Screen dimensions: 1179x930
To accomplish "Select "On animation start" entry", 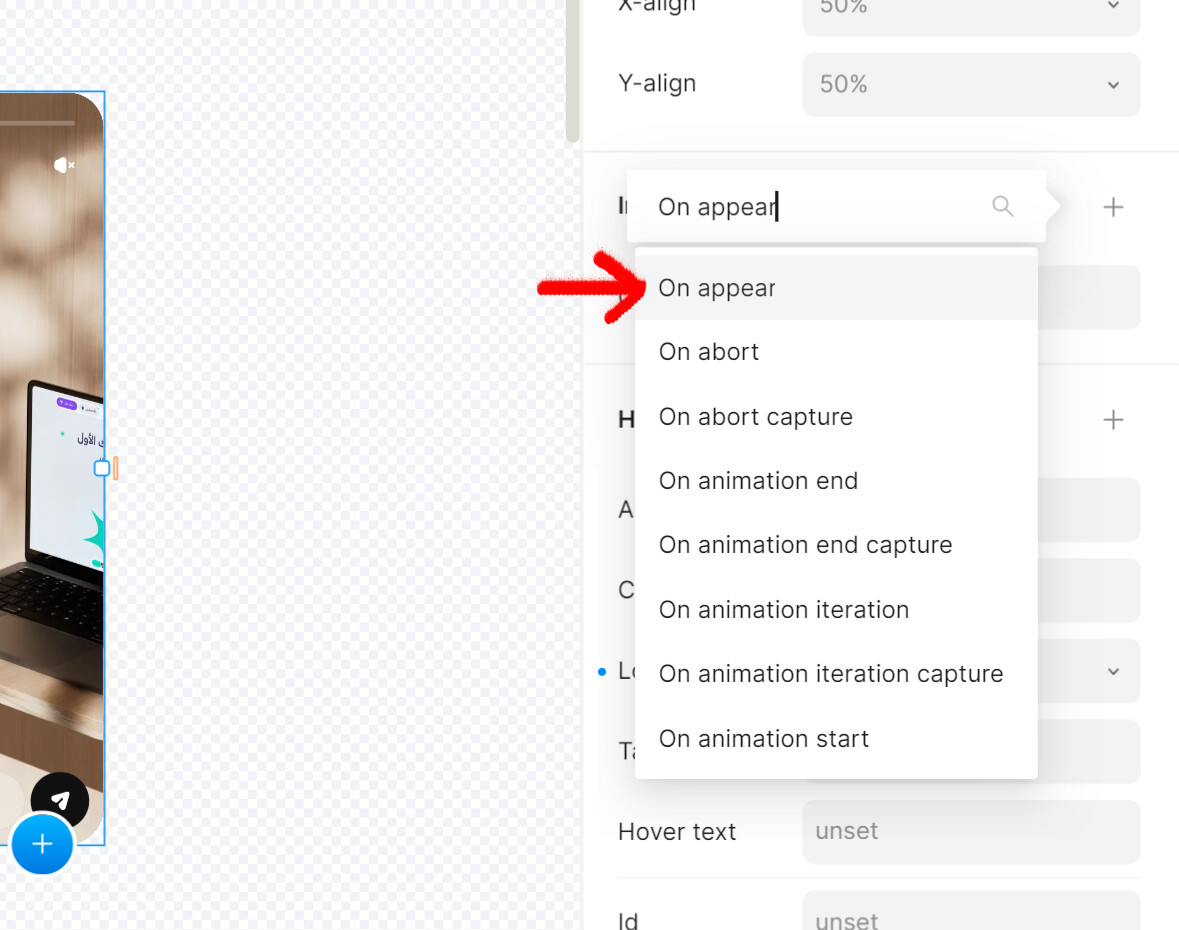I will pyautogui.click(x=763, y=739).
